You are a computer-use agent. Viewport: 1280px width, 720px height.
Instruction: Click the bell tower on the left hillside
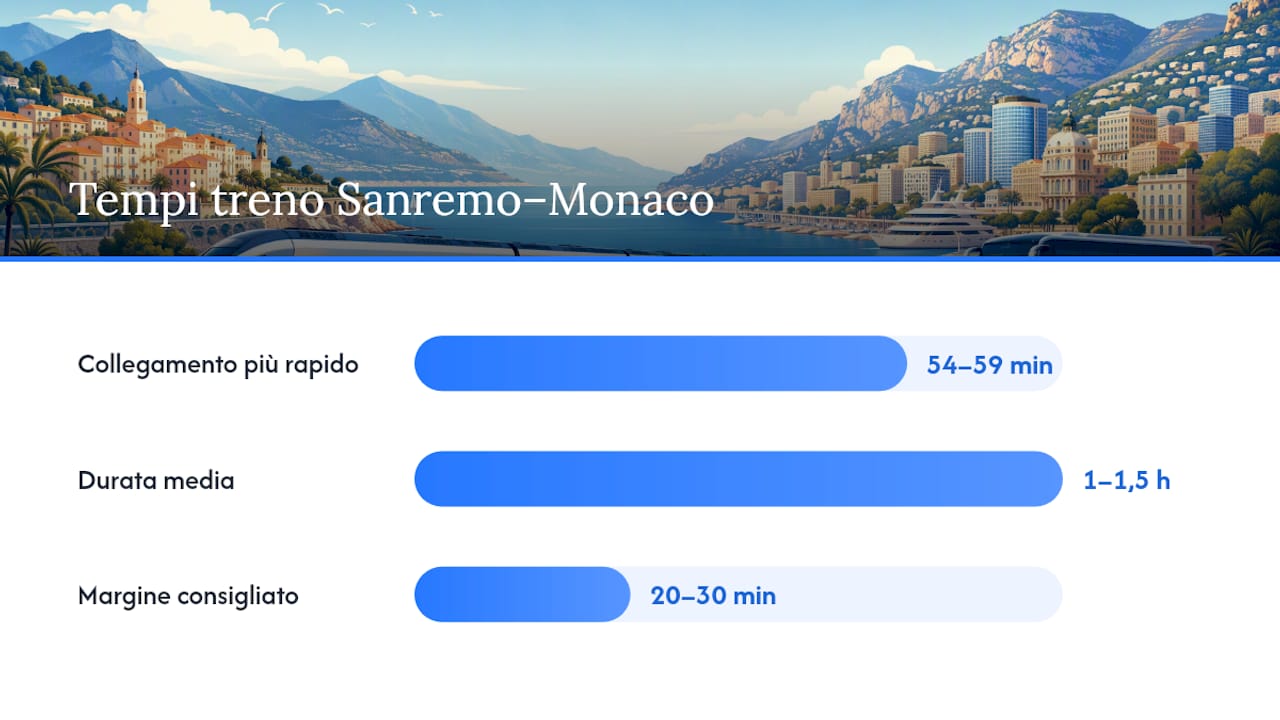coord(136,97)
